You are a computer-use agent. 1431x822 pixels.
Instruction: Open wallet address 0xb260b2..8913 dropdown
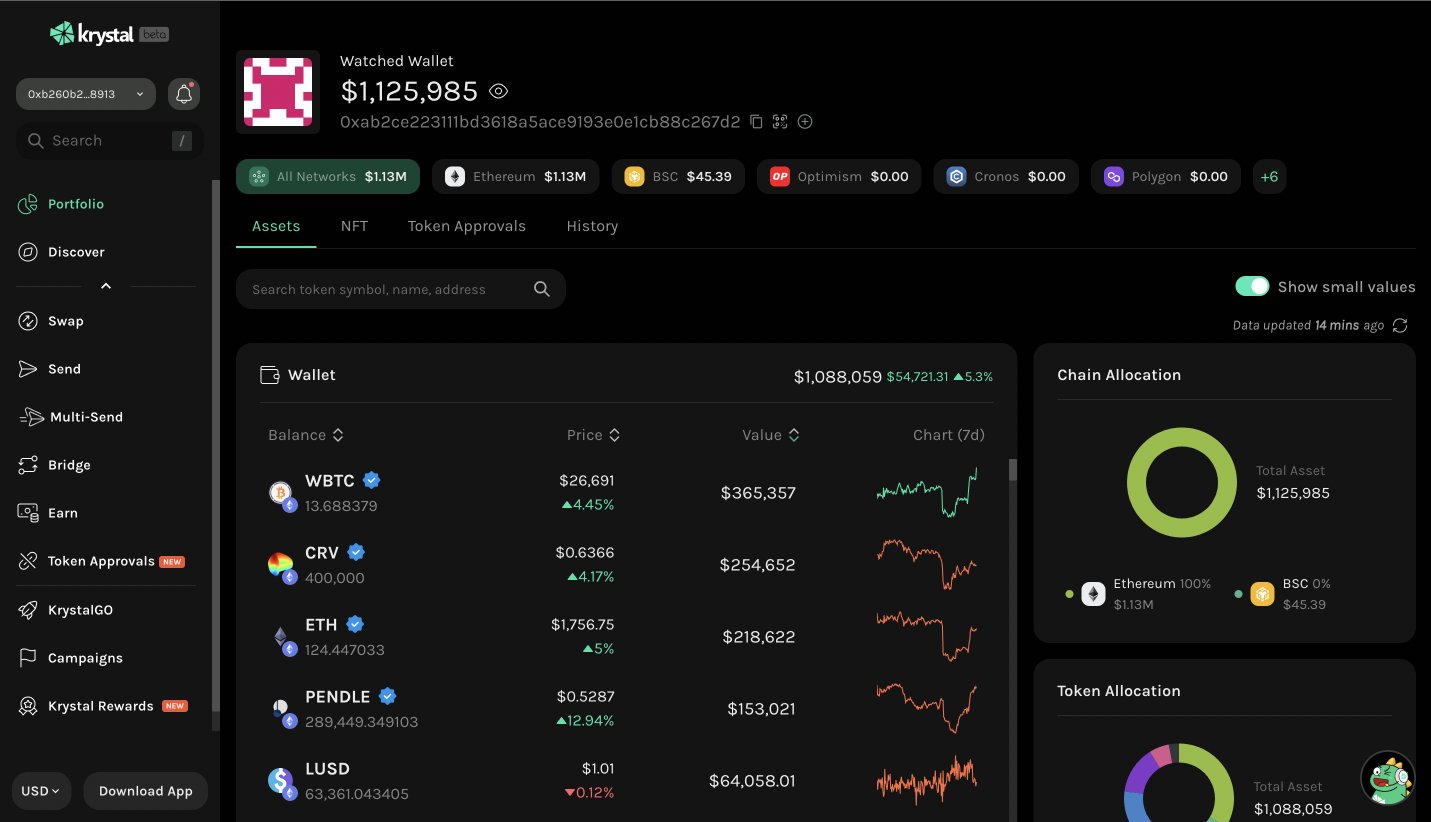(86, 94)
